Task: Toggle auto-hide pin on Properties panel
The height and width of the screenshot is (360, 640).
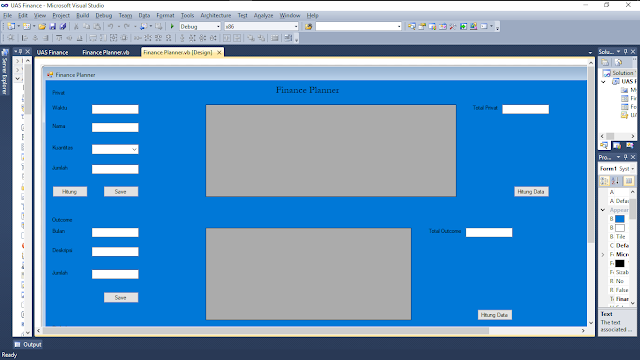Action: [x=625, y=157]
